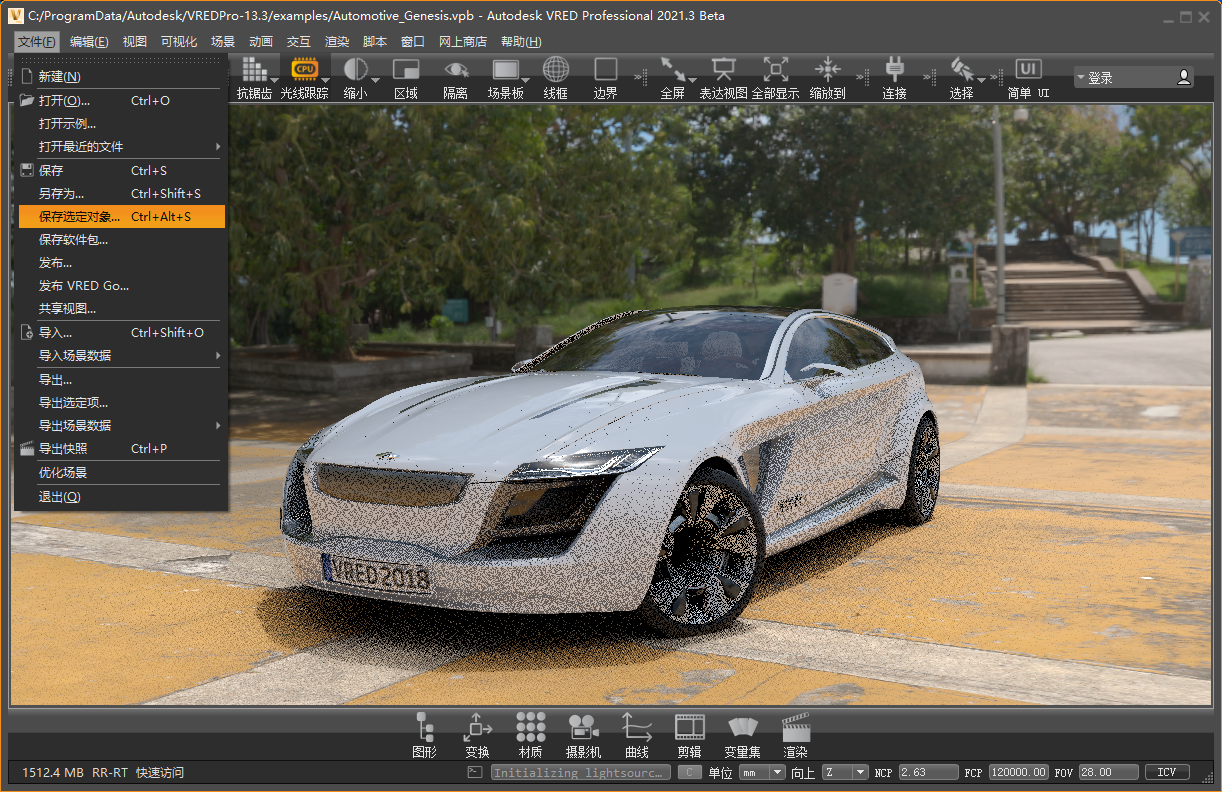Open the terminal icon in status bar
Screen dimensions: 1222x792
click(476, 773)
